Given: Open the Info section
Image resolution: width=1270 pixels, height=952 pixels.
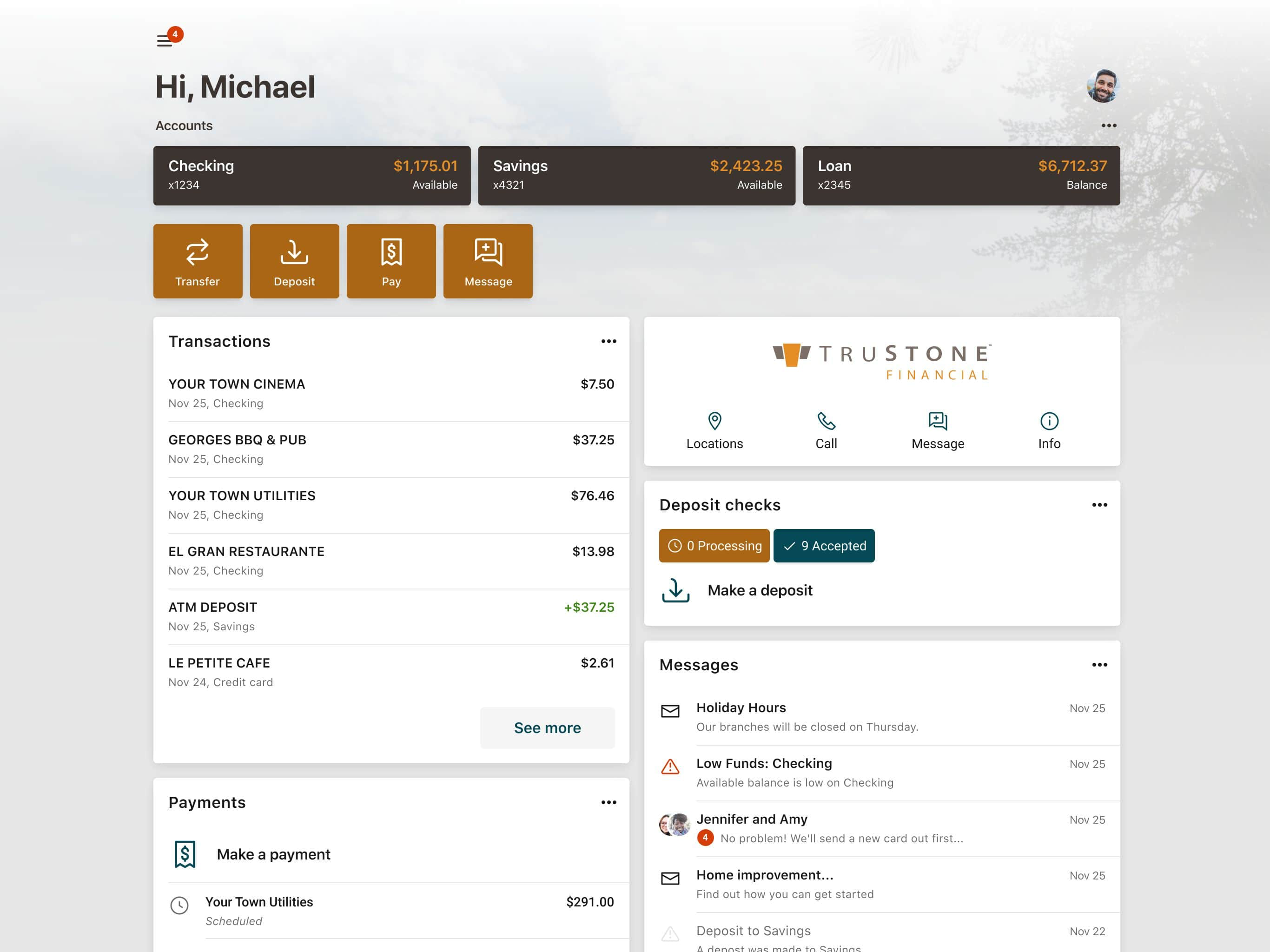Looking at the screenshot, I should click(1049, 430).
